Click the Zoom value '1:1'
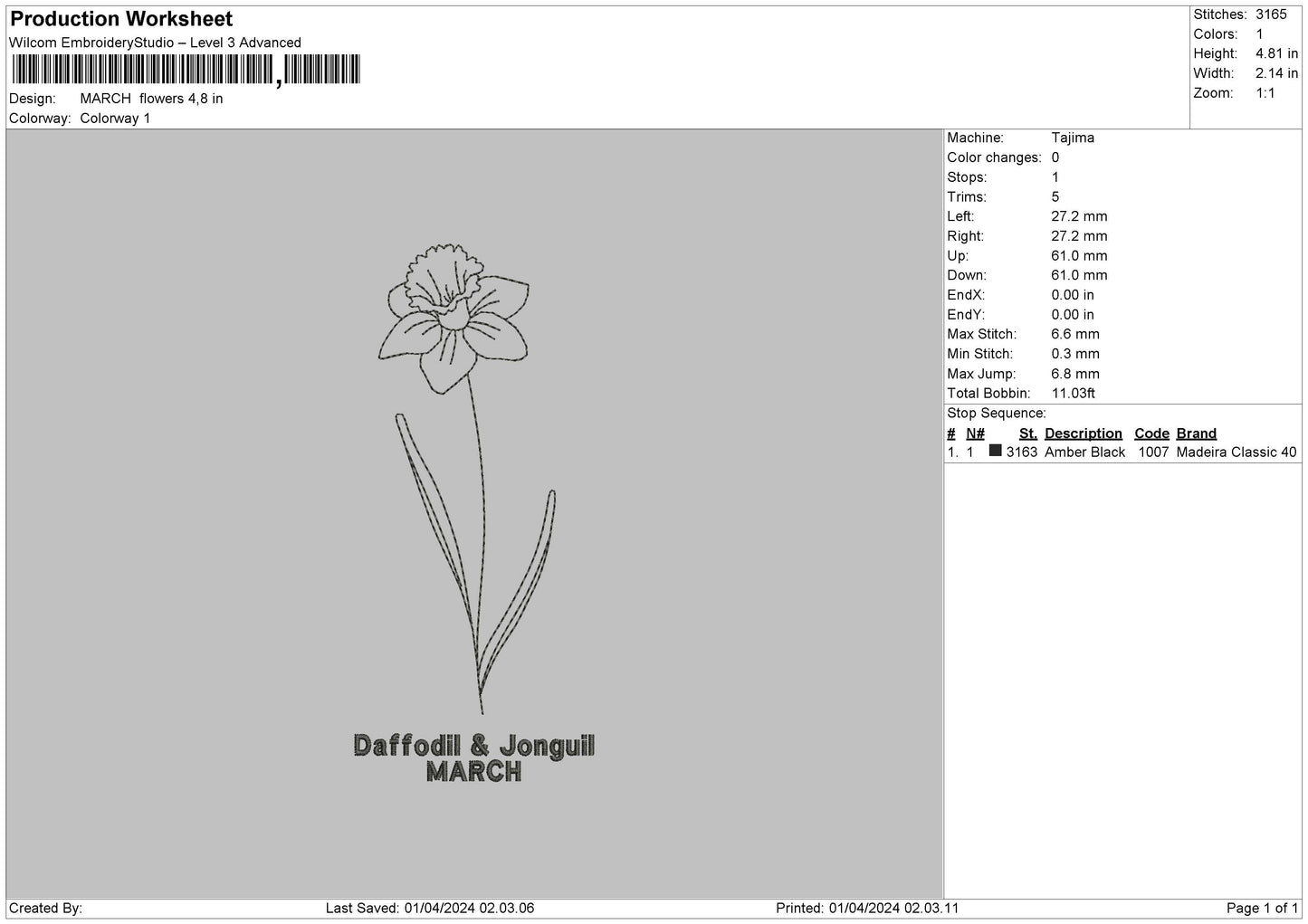 pos(1265,93)
